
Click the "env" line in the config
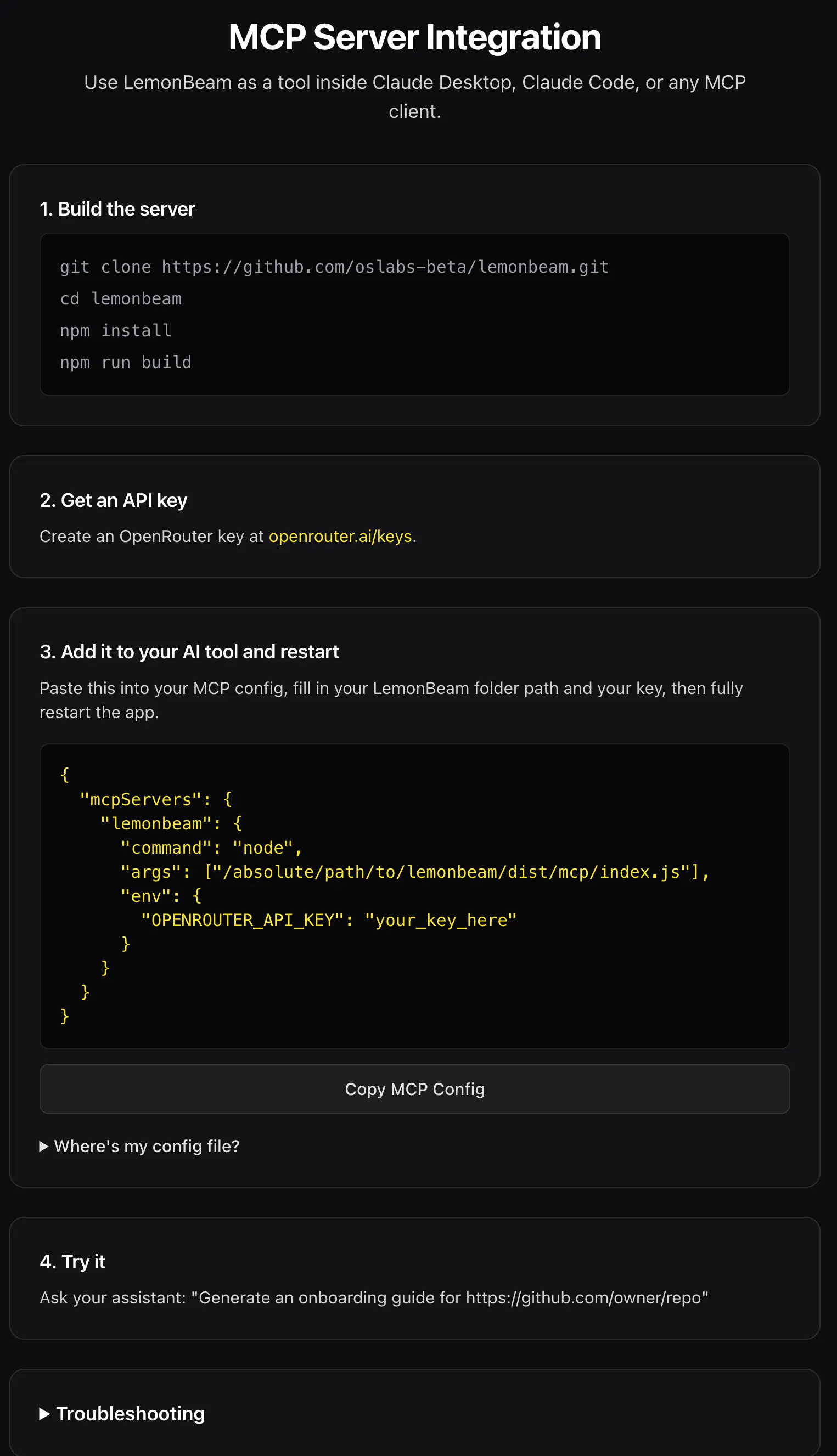pos(161,896)
